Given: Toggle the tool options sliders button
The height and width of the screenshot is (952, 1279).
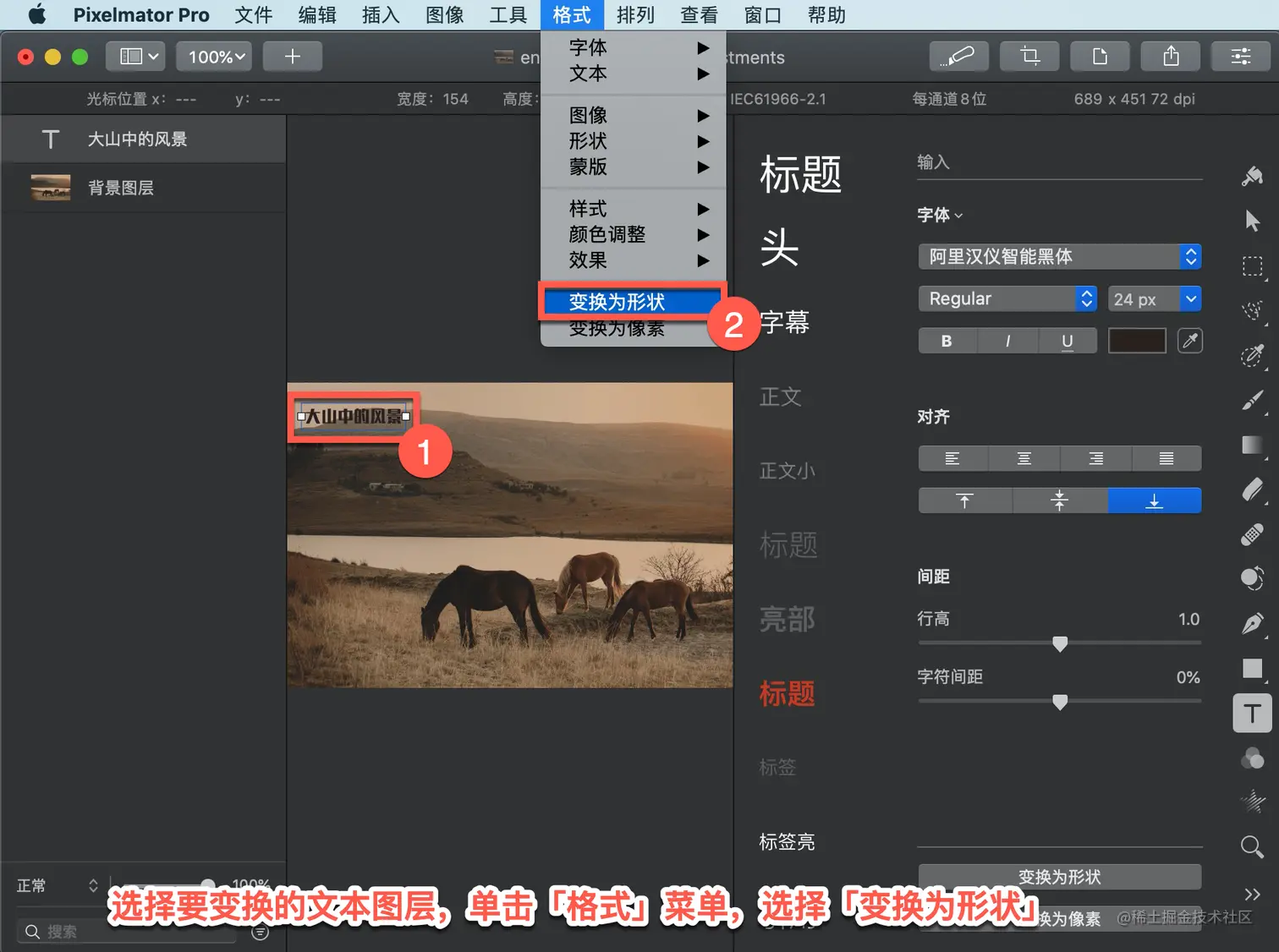Looking at the screenshot, I should pyautogui.click(x=1241, y=57).
